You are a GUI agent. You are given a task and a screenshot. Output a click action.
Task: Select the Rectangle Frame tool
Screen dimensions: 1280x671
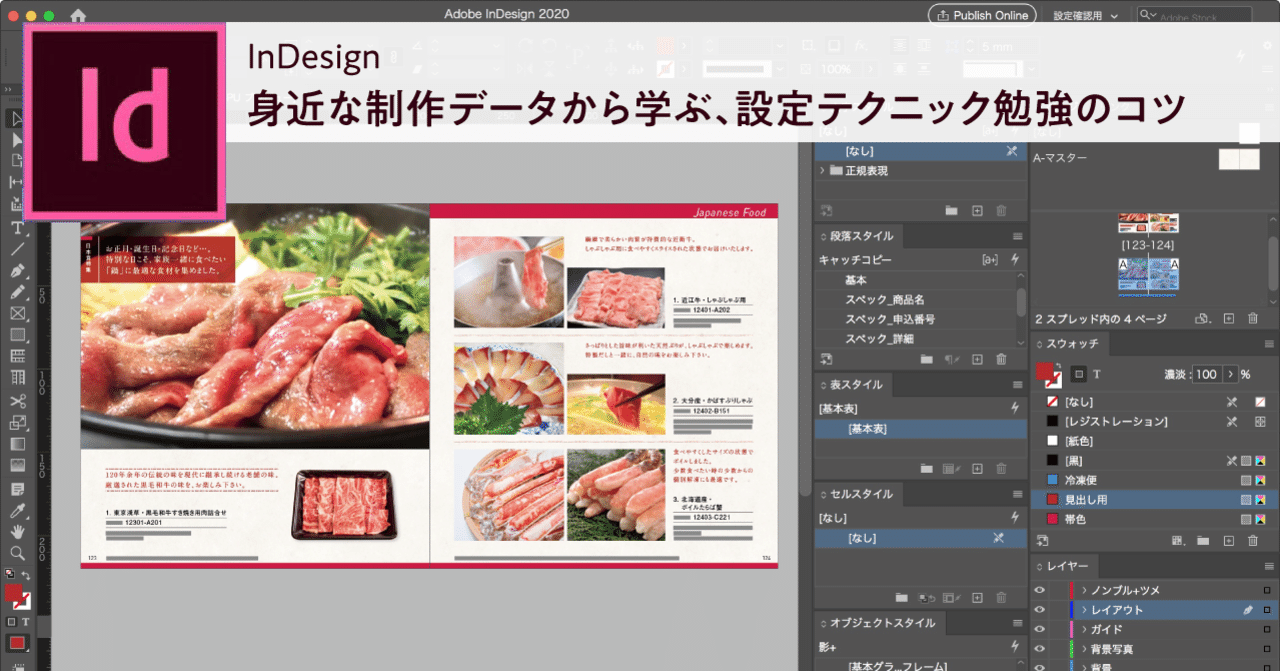tap(17, 313)
